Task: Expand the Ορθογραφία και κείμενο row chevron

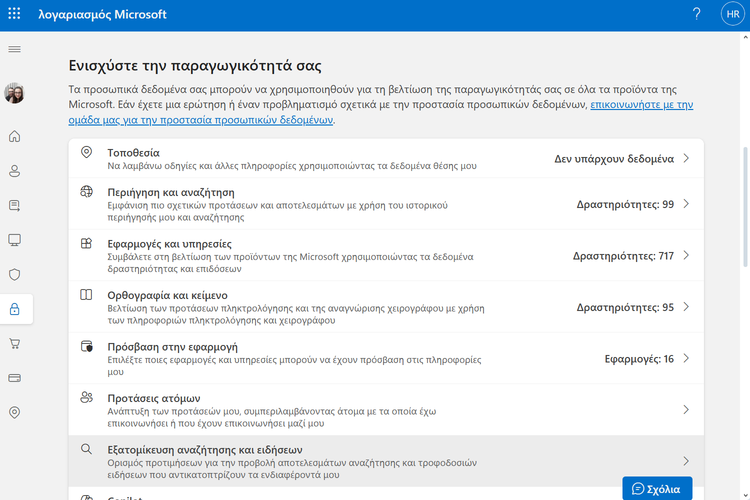Action: pos(686,307)
